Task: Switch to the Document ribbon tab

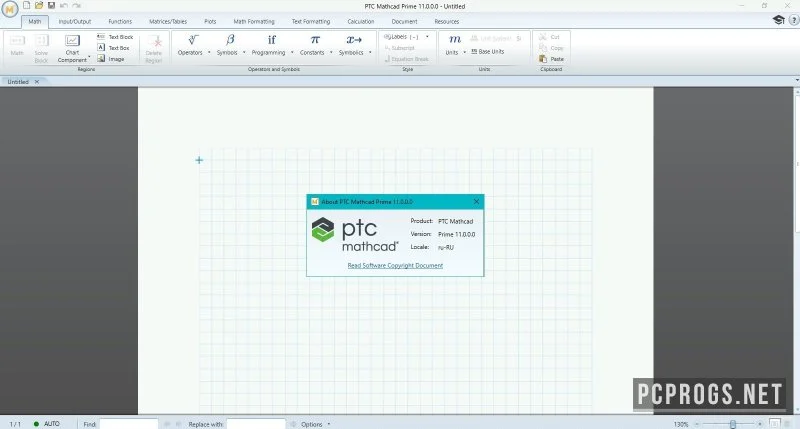Action: coord(404,21)
